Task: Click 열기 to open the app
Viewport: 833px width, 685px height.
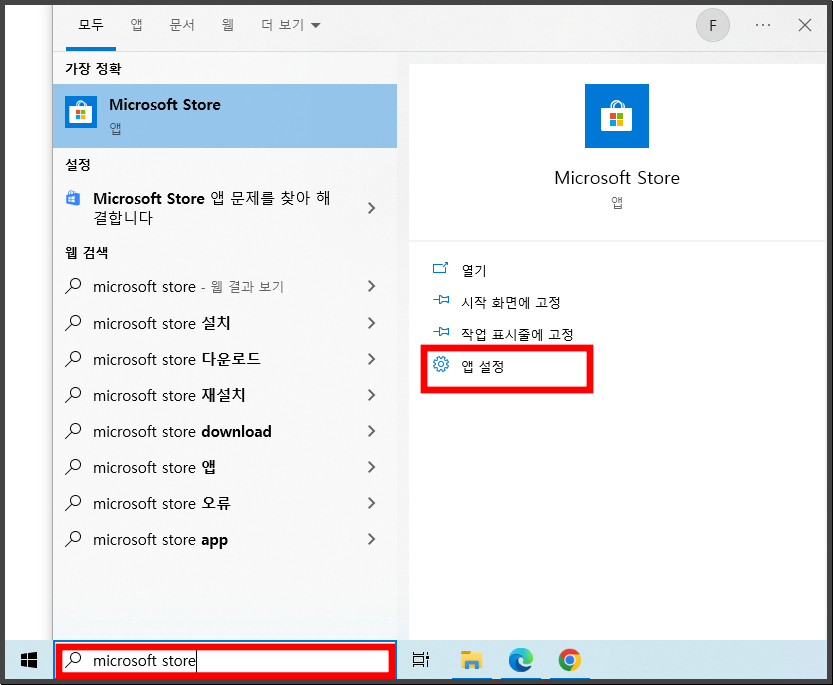Action: pos(474,270)
